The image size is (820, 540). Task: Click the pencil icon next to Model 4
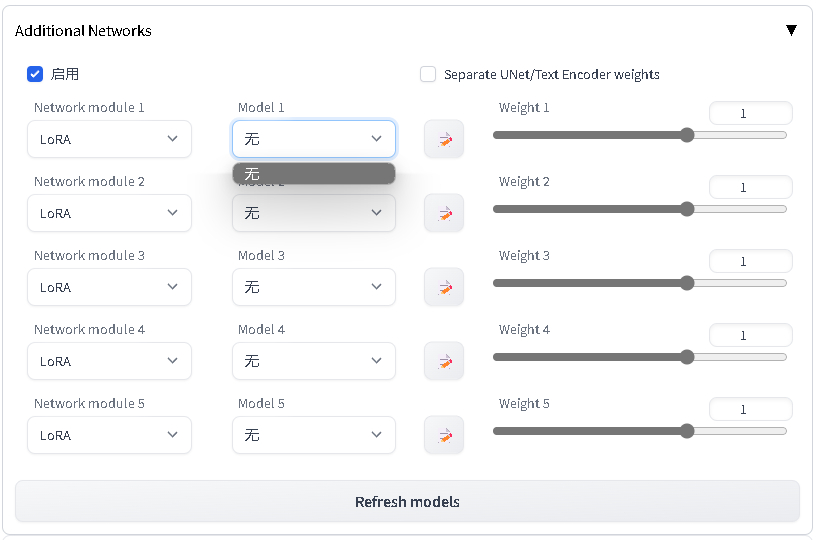pyautogui.click(x=444, y=361)
